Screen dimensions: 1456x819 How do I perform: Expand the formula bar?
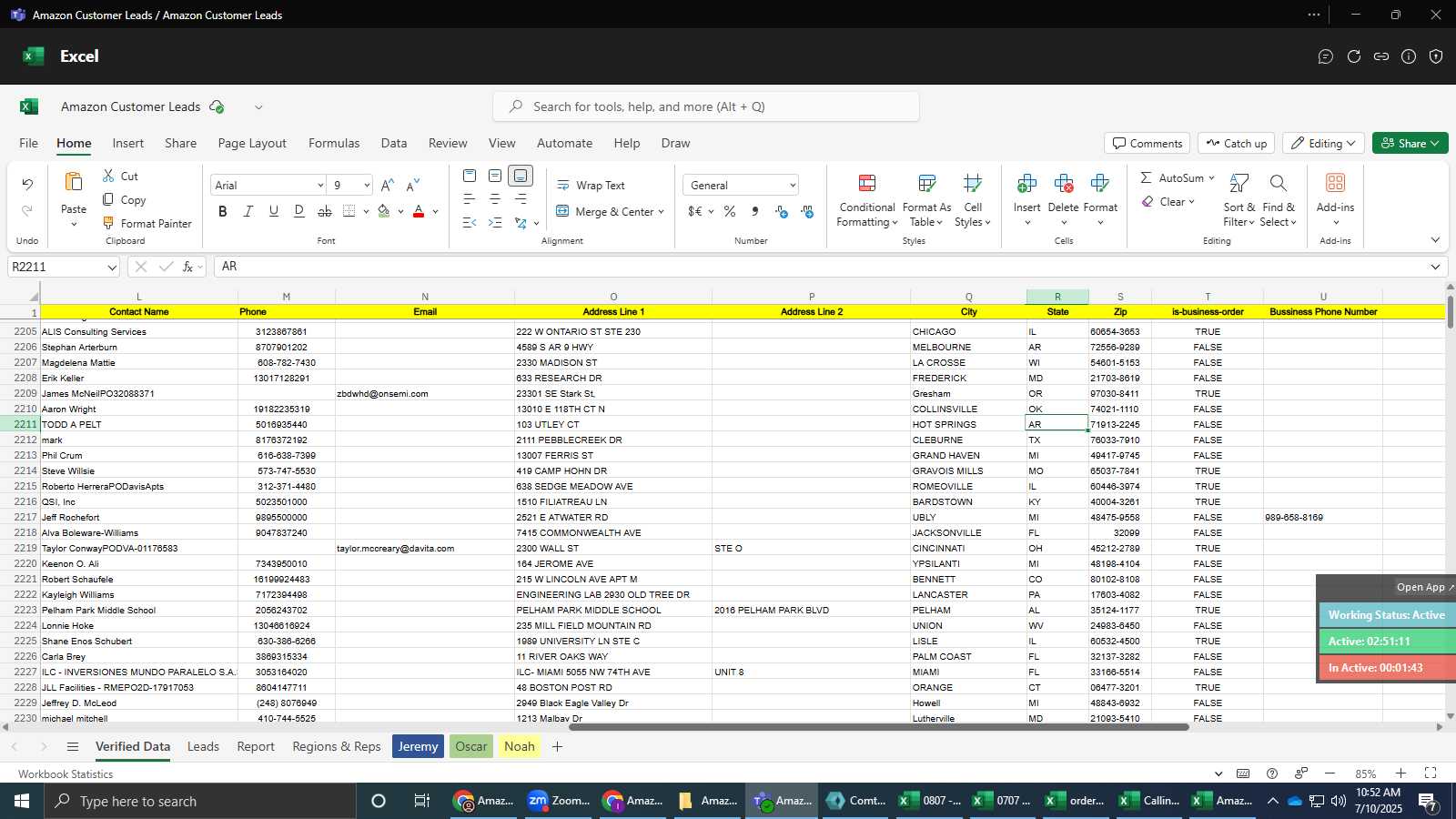click(x=1435, y=267)
